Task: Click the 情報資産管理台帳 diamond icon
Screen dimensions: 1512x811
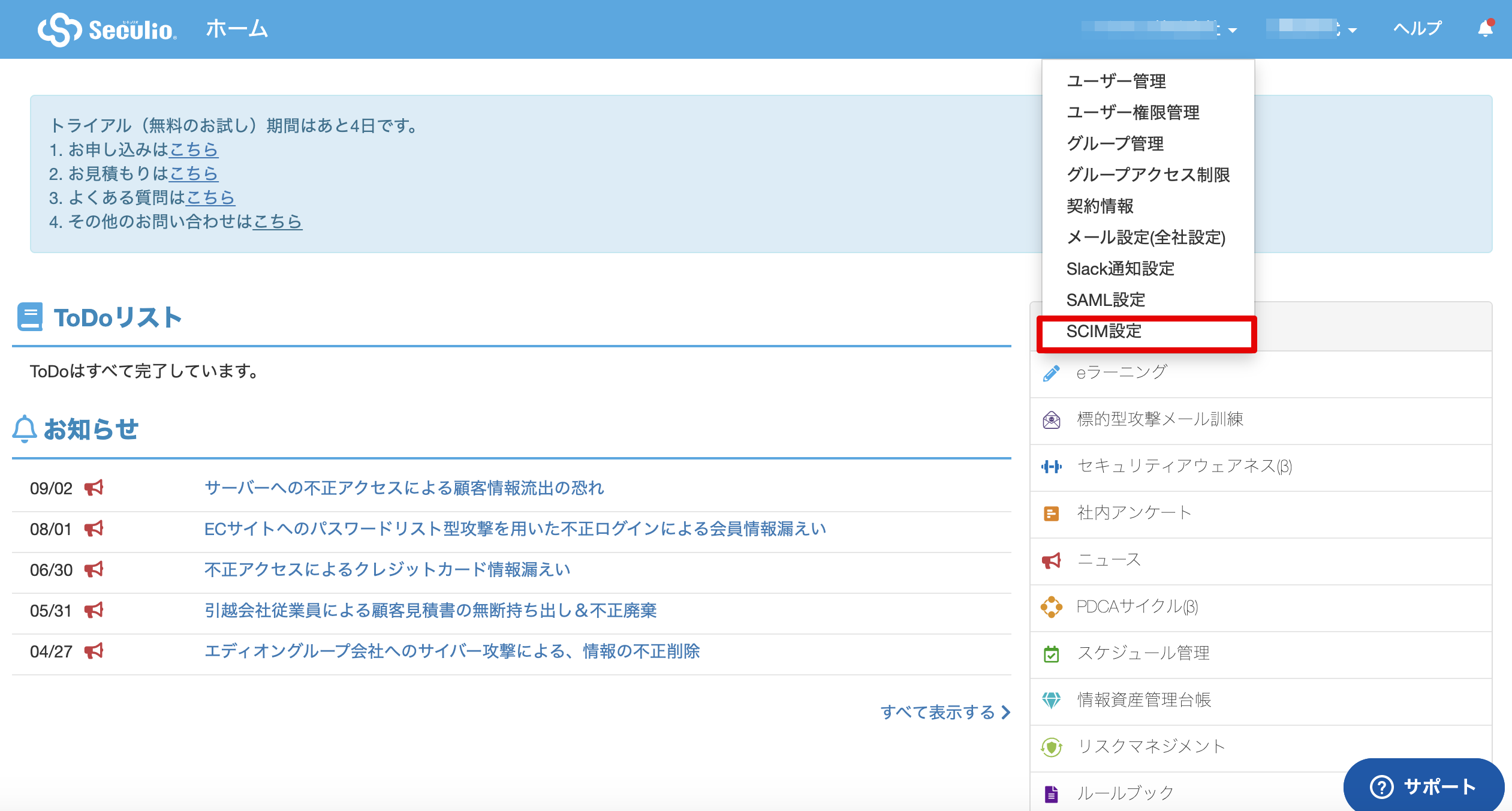Action: (x=1052, y=700)
